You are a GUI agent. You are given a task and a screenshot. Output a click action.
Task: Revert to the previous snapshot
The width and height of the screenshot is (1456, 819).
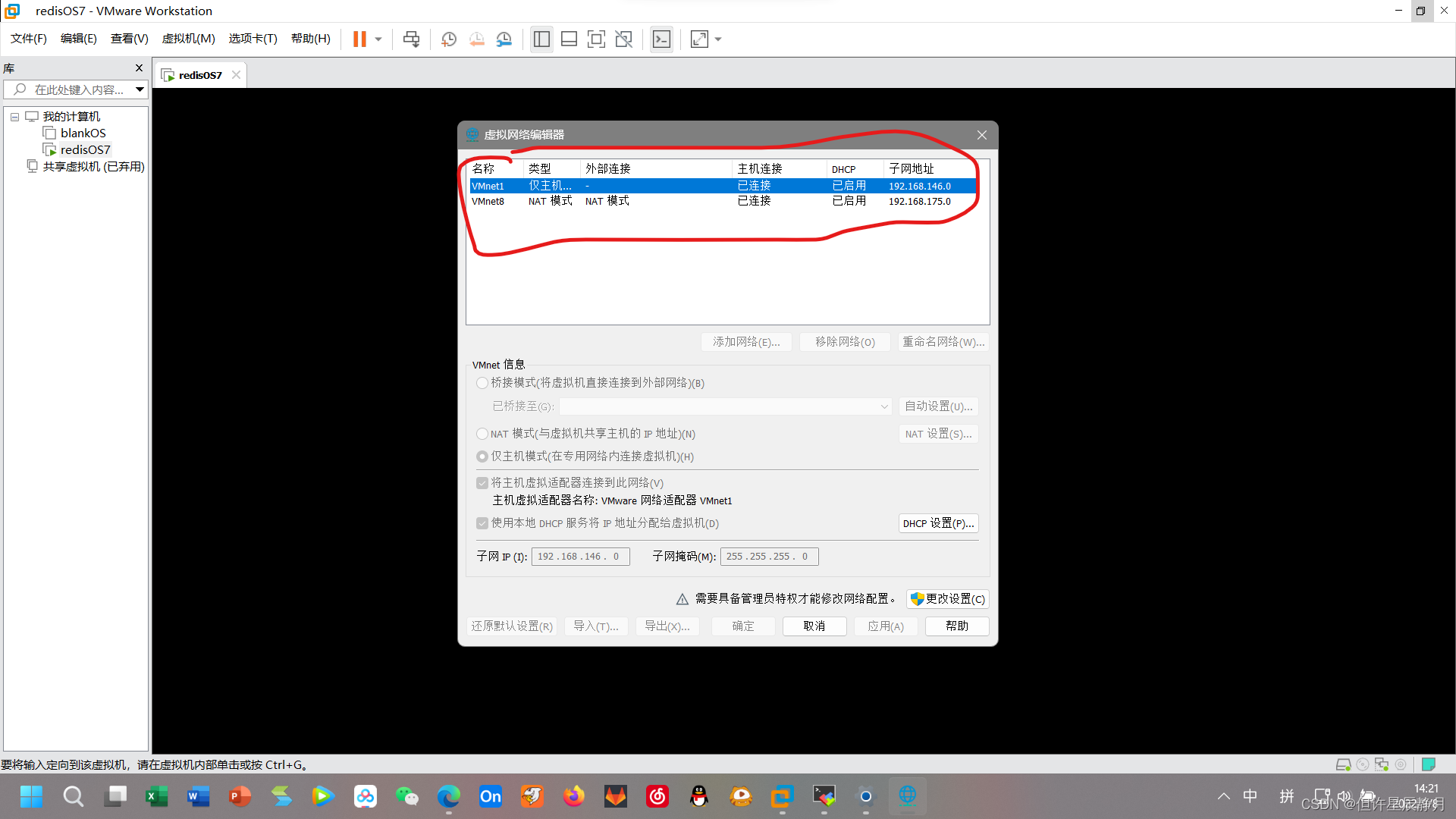pos(476,39)
